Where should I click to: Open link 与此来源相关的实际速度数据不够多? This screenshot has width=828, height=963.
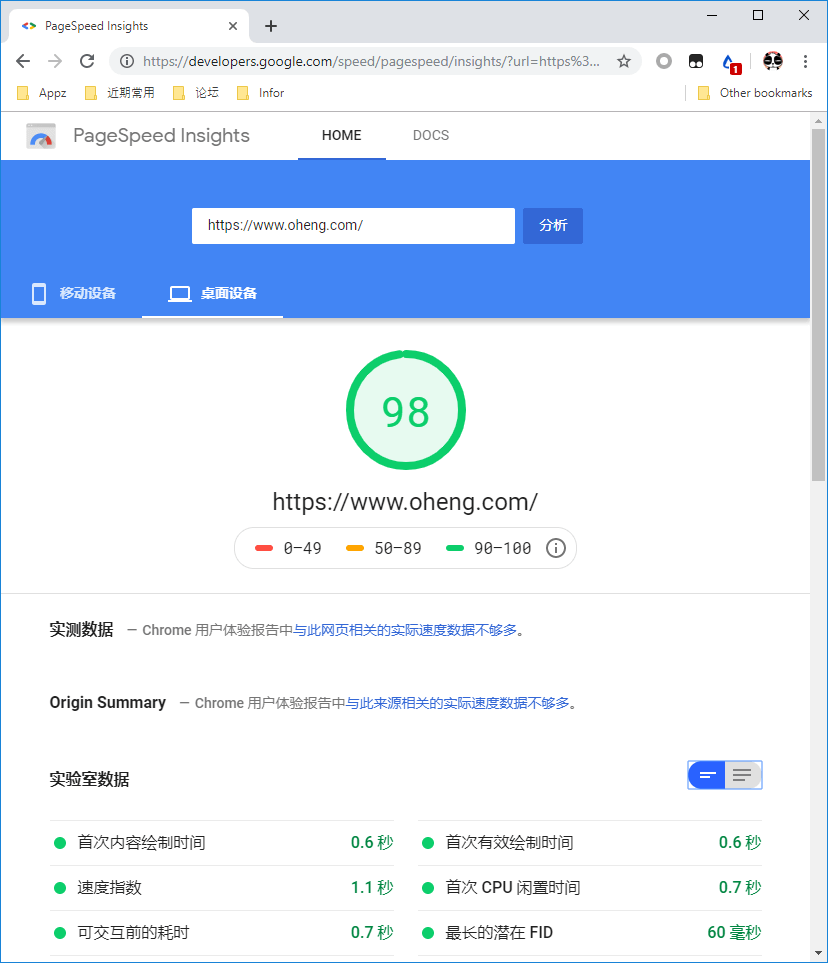[458, 703]
